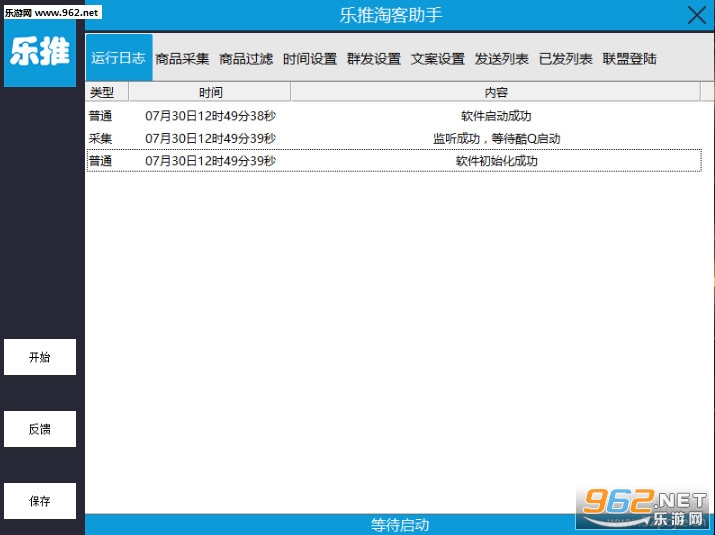Click the 反馈 button
This screenshot has height=535, width=715.
(40, 429)
